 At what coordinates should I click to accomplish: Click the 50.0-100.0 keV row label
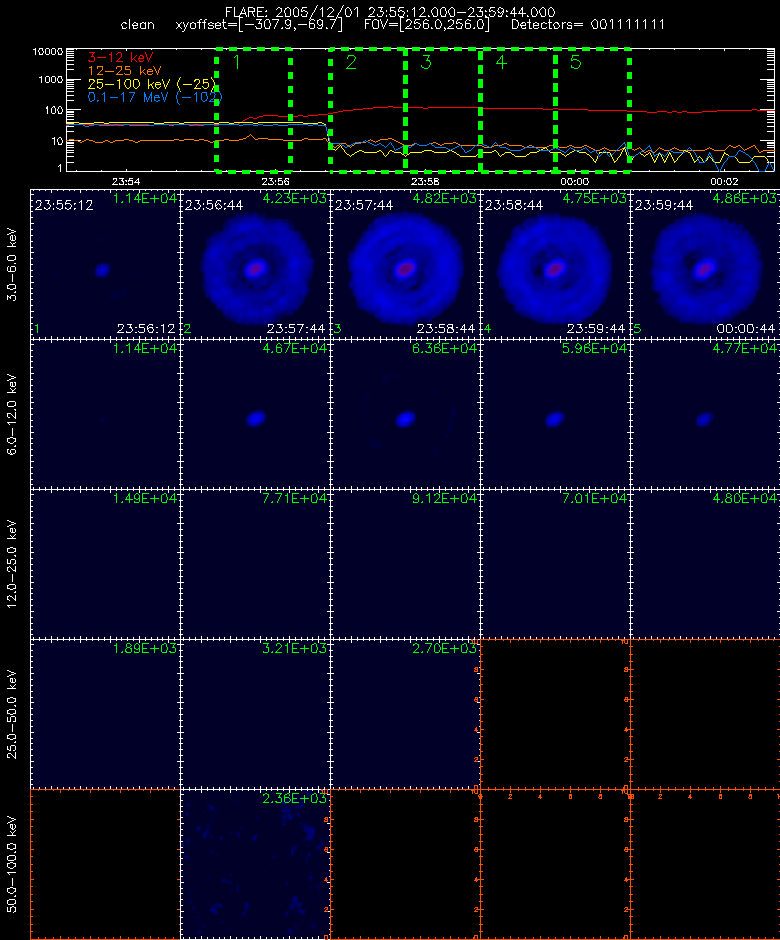[12, 864]
